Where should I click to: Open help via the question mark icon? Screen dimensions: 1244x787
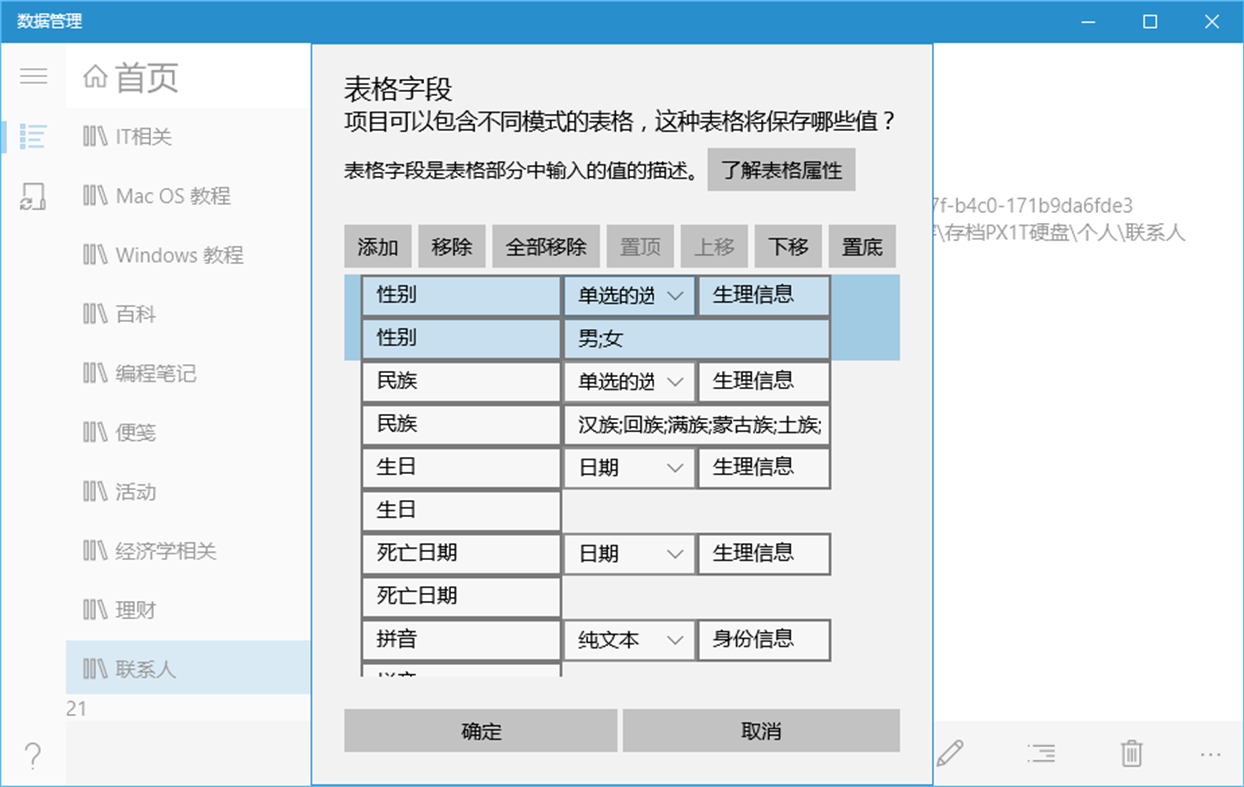point(33,757)
